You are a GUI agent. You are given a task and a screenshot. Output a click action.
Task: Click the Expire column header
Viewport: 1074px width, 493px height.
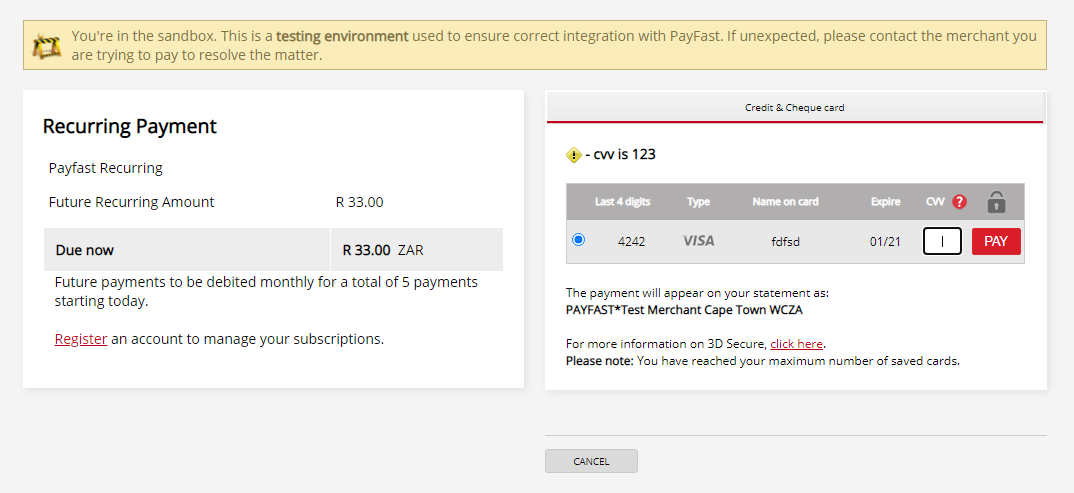pyautogui.click(x=885, y=201)
